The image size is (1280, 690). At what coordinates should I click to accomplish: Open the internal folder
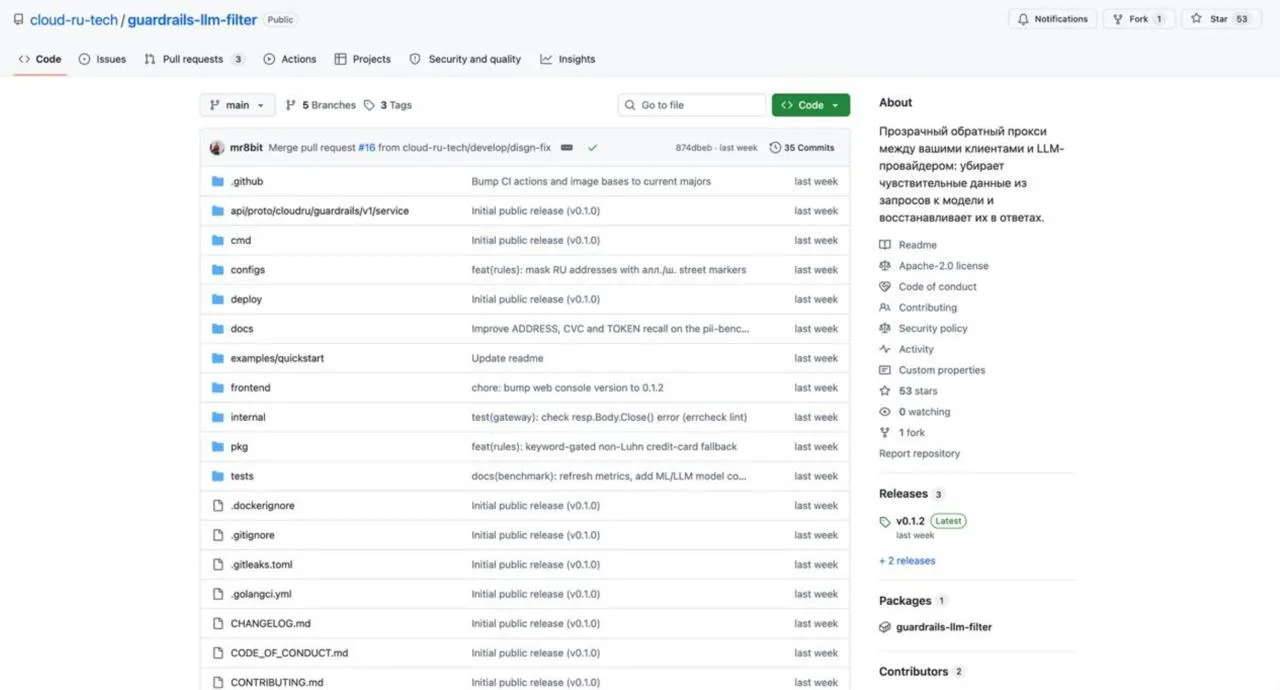coord(248,417)
